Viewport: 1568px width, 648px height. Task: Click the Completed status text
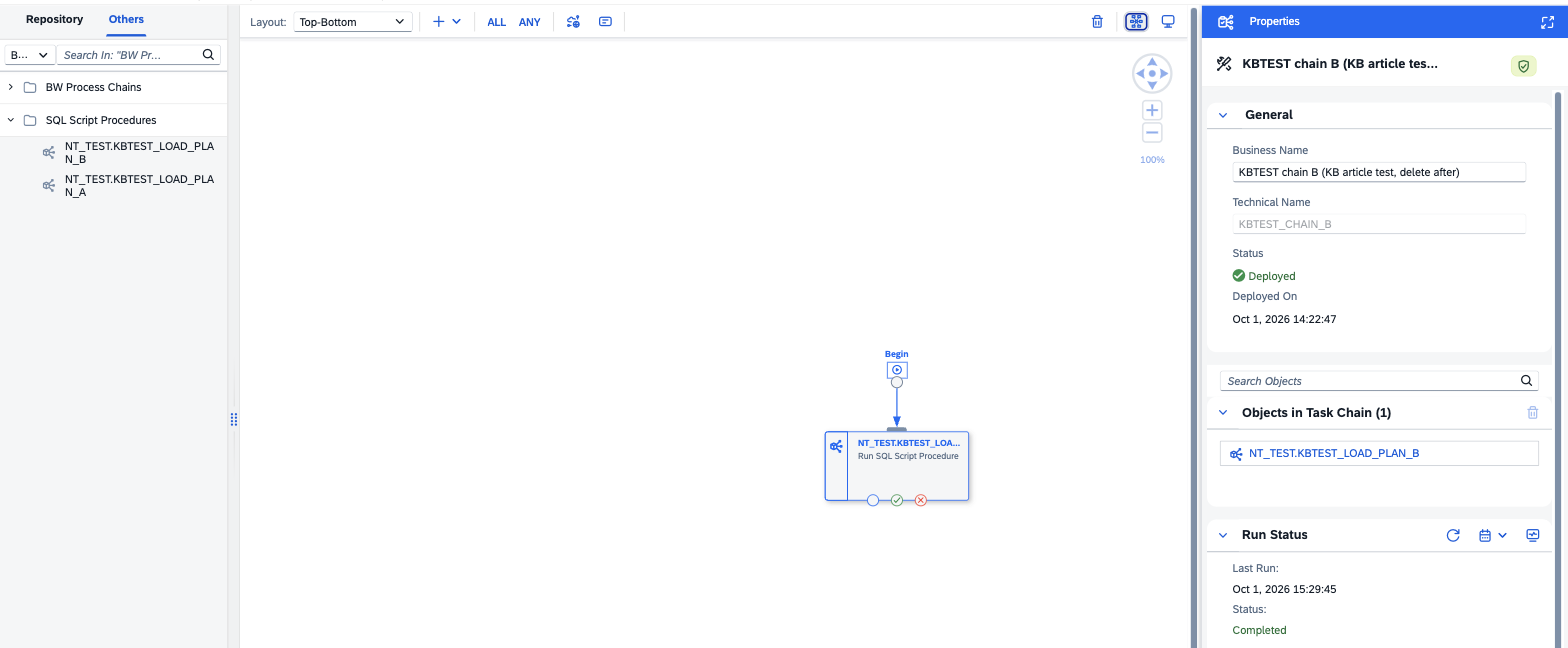(x=1259, y=631)
